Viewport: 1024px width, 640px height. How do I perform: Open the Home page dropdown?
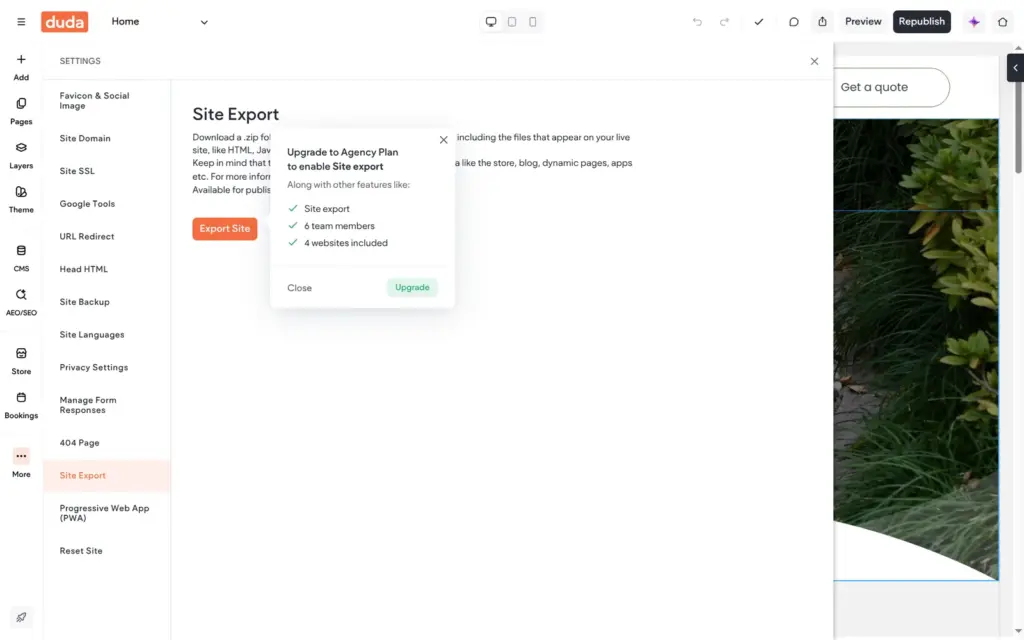(x=159, y=22)
